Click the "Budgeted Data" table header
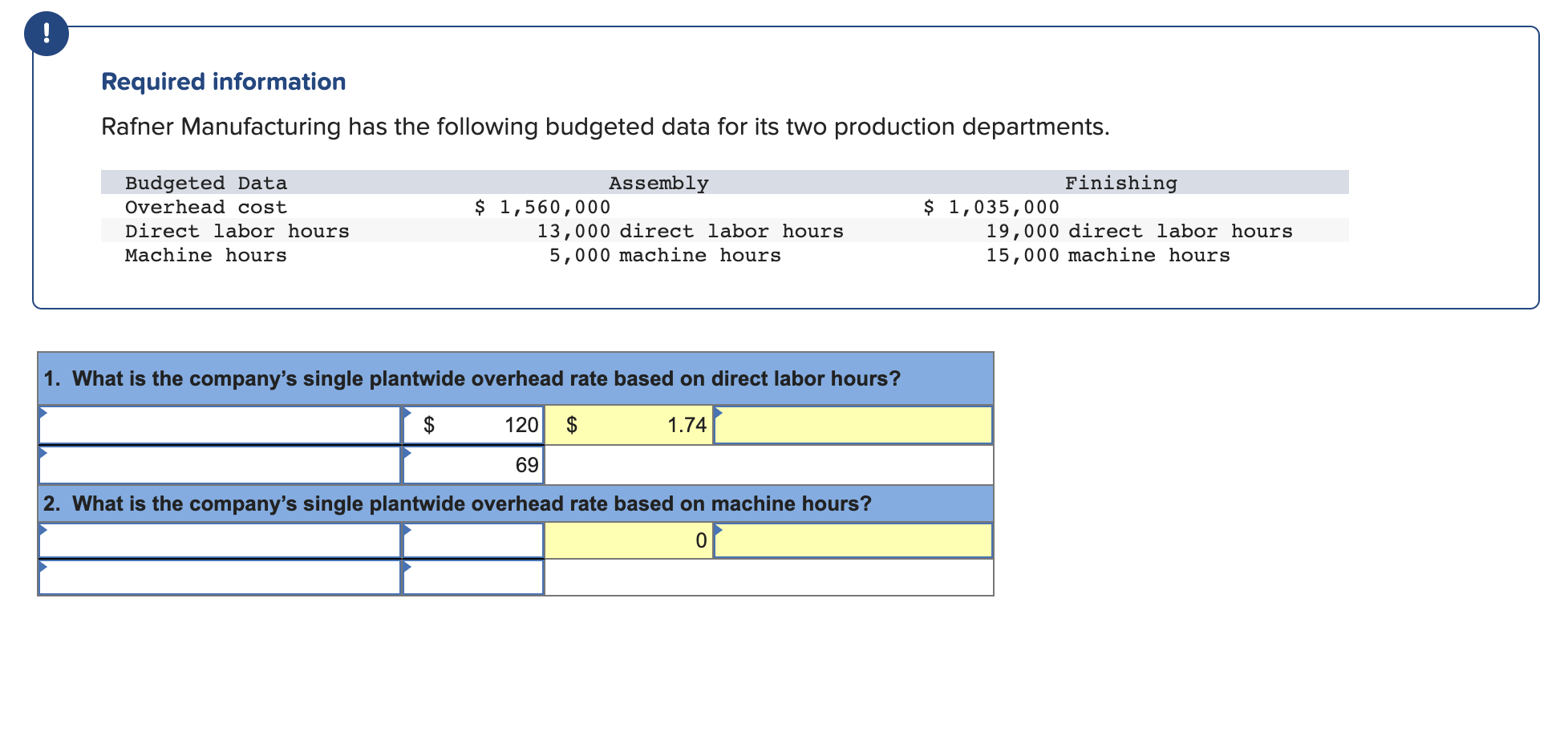The height and width of the screenshot is (744, 1568). click(206, 183)
